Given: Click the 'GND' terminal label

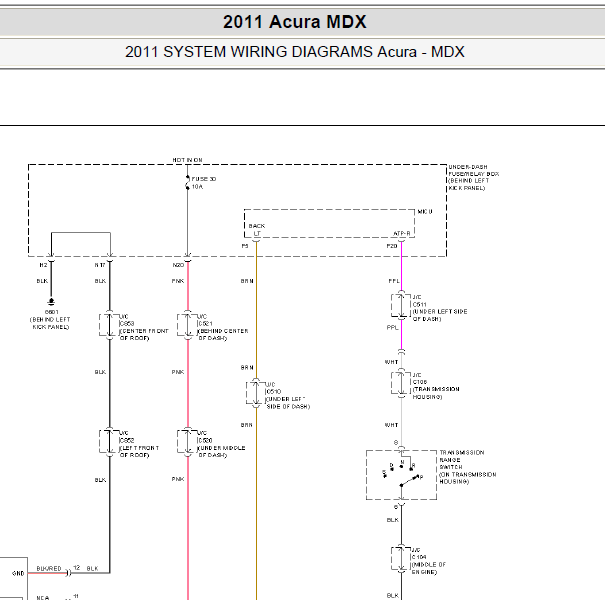Looking at the screenshot, I should pos(18,573).
